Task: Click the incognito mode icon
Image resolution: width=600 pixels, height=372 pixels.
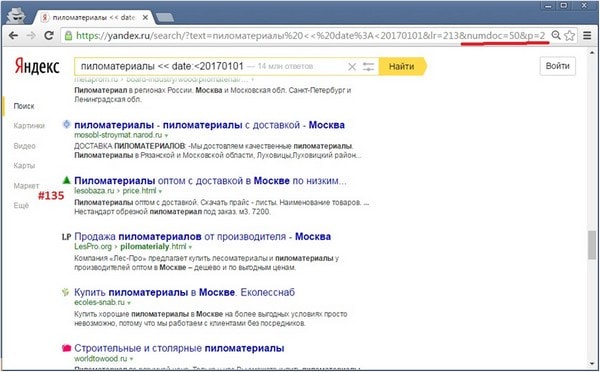Action: [16, 16]
